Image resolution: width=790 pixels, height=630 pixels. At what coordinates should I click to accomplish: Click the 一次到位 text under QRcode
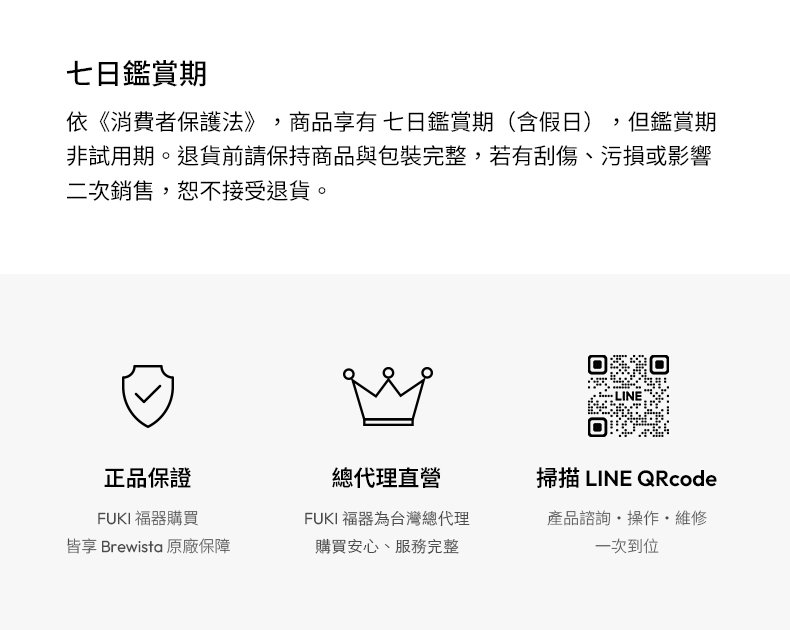(627, 546)
